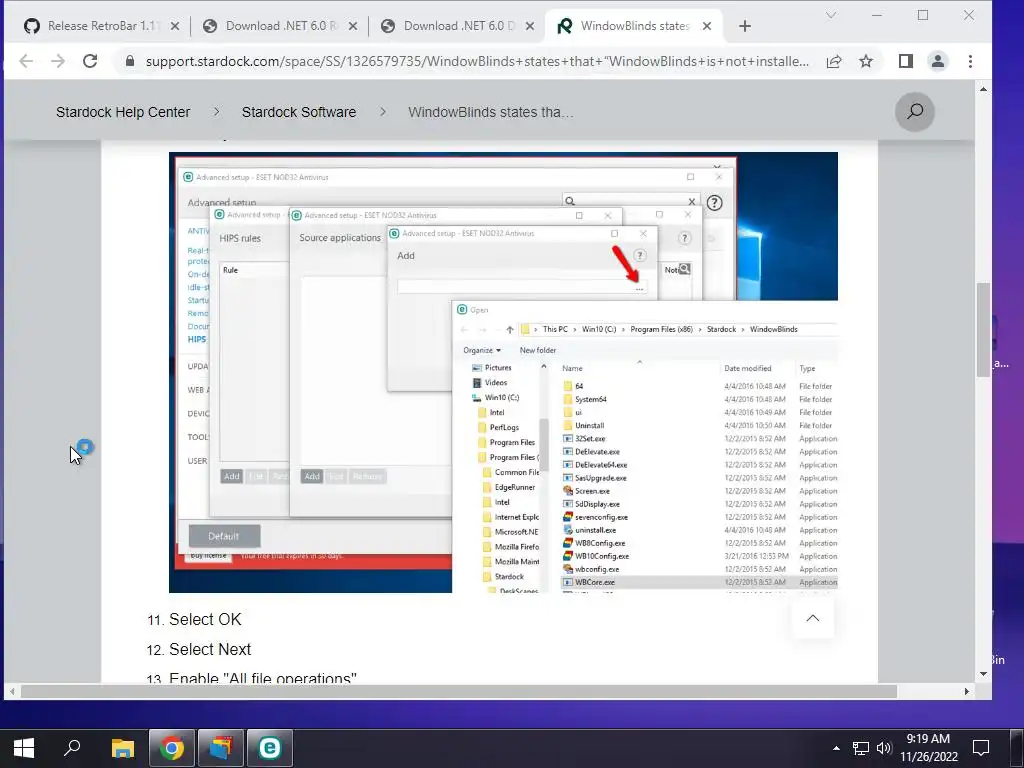Close the Release RetroBar tab
This screenshot has height=768, width=1024.
click(x=174, y=26)
